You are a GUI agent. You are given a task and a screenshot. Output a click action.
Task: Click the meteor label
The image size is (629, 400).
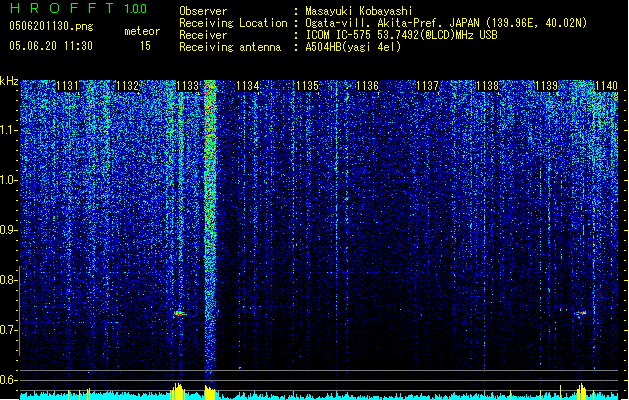click(x=142, y=31)
